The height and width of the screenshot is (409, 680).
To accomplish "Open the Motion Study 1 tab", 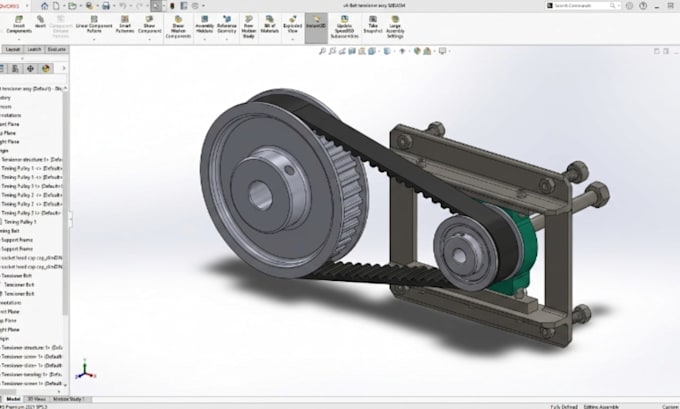I will click(69, 399).
